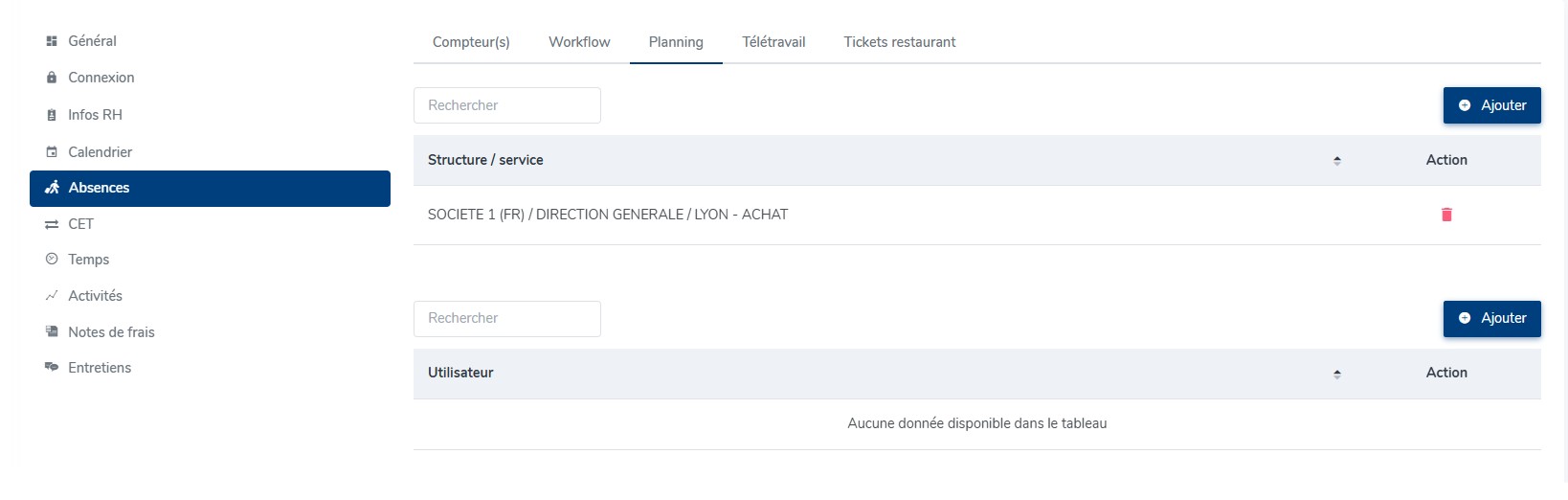Switch to the Compteur(s) tab
This screenshot has height=500, width=1568.
click(471, 42)
